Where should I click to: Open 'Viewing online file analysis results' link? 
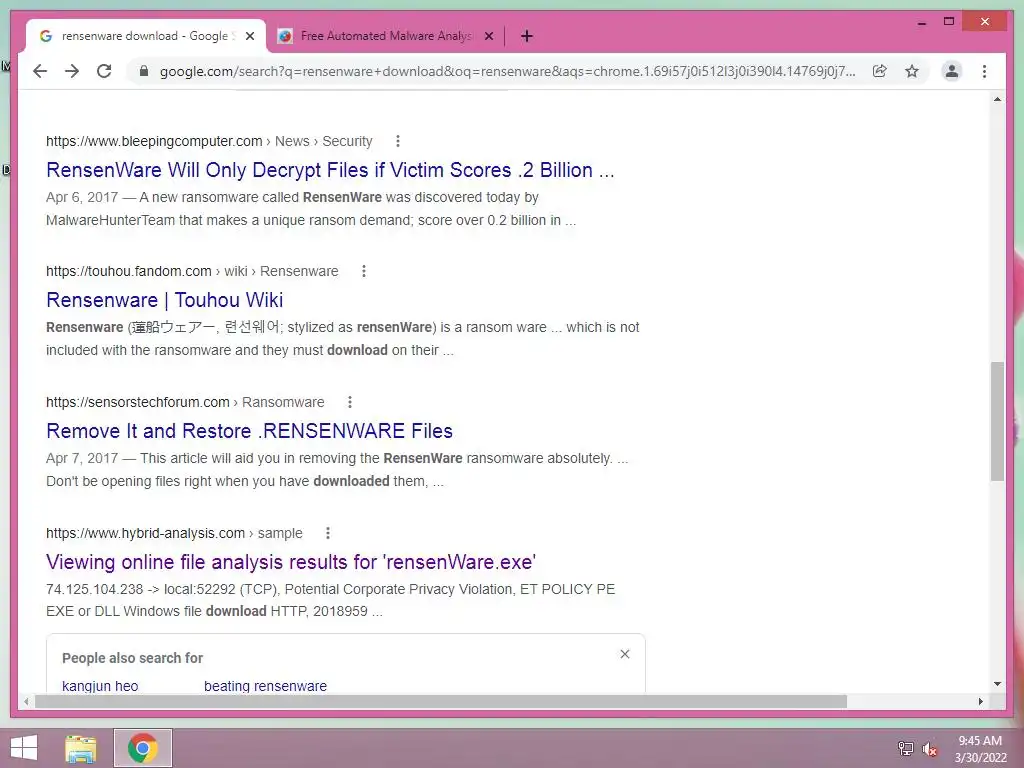(x=291, y=562)
